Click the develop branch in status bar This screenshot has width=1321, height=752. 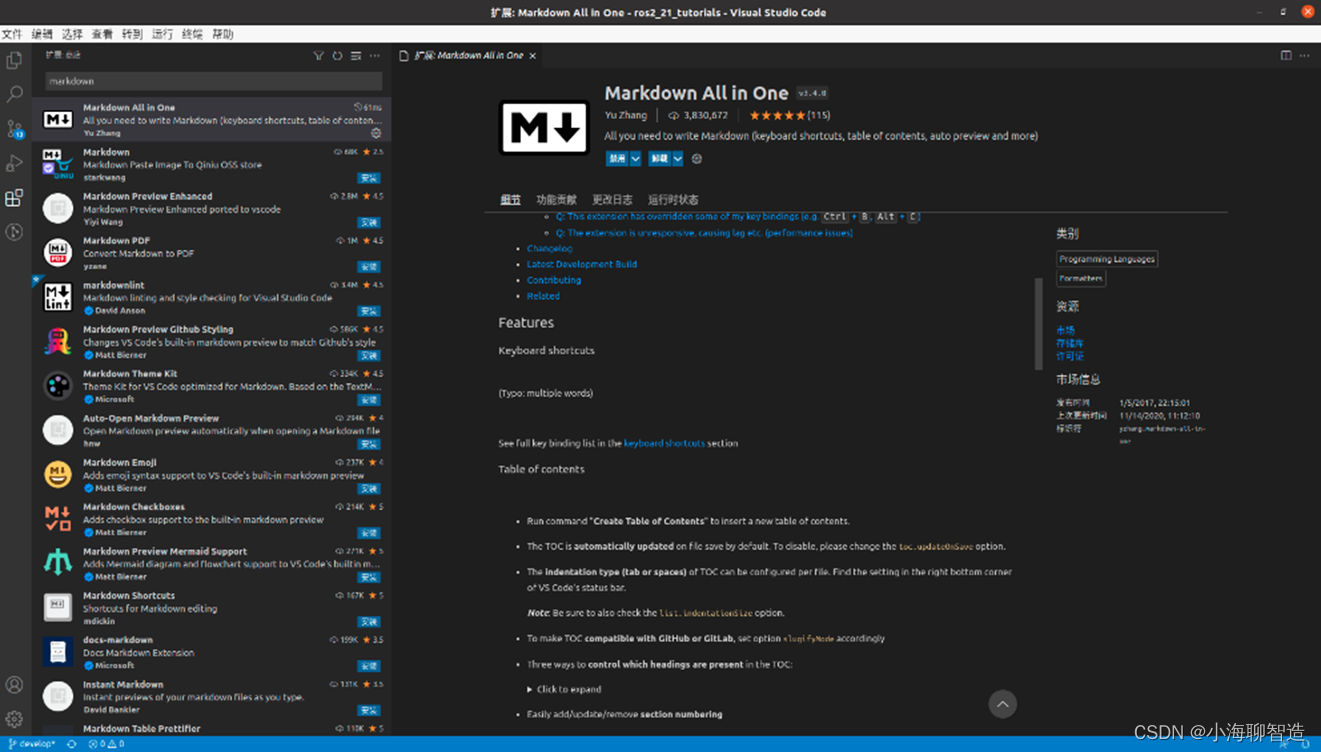(x=32, y=744)
